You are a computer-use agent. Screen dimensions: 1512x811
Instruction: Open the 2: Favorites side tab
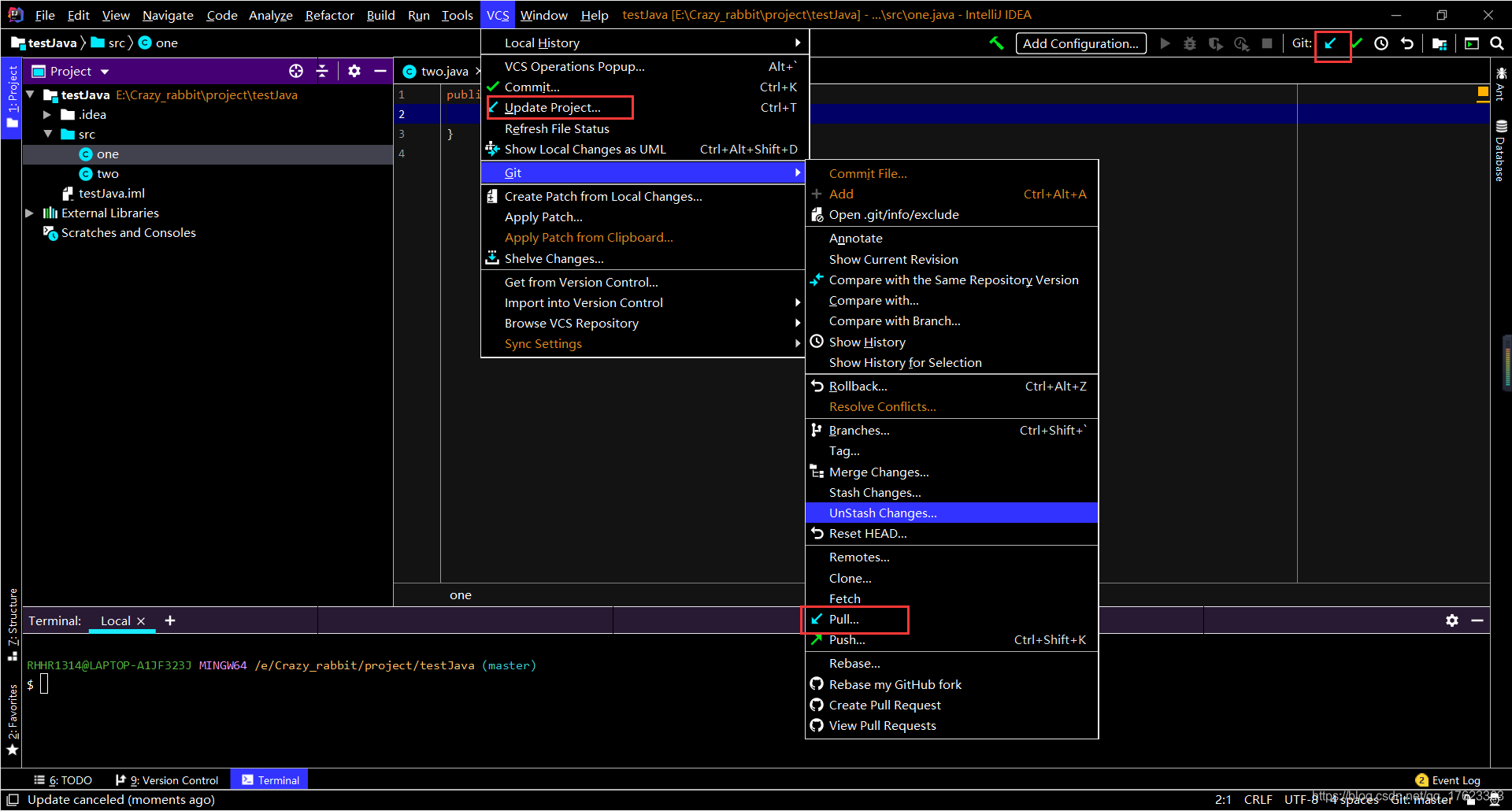(x=12, y=720)
